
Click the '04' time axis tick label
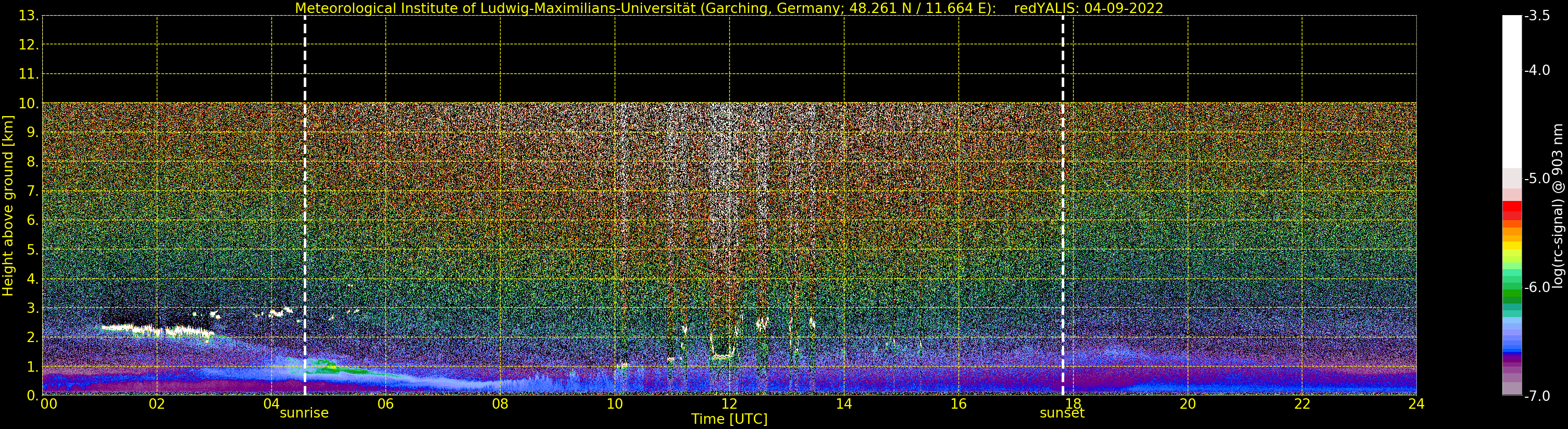tap(271, 404)
